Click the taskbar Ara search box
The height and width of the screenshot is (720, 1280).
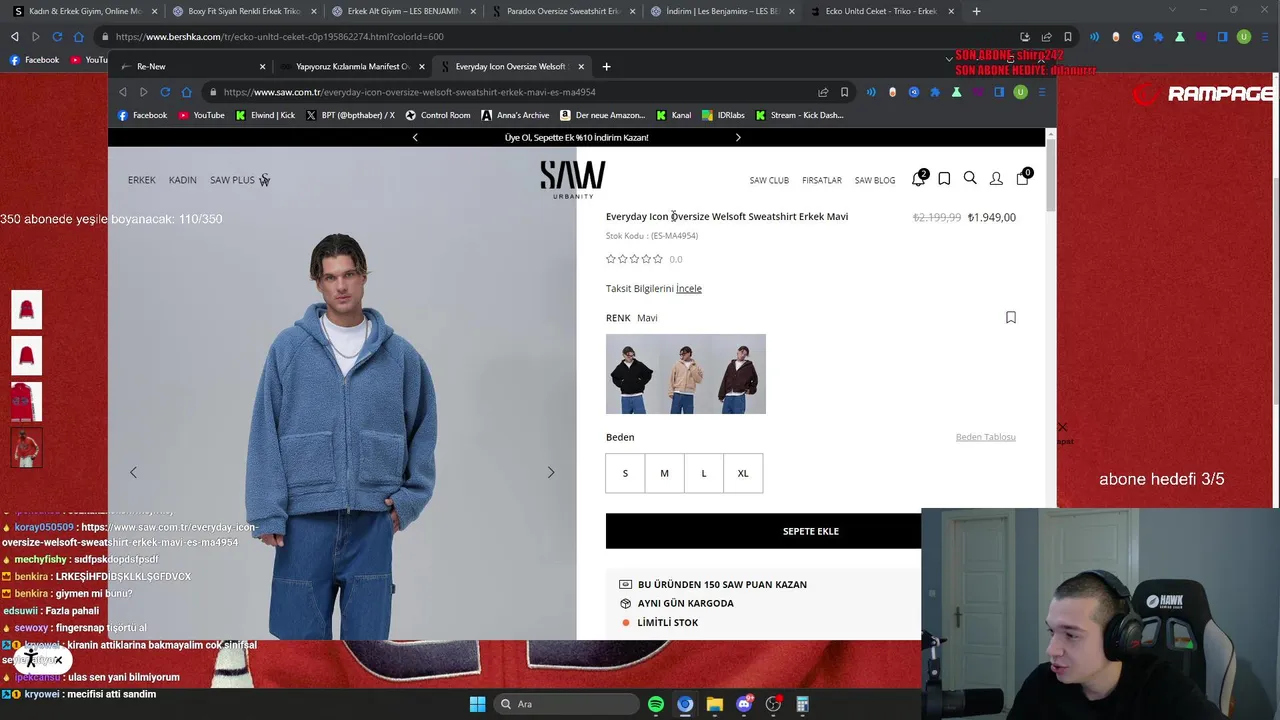coord(567,704)
